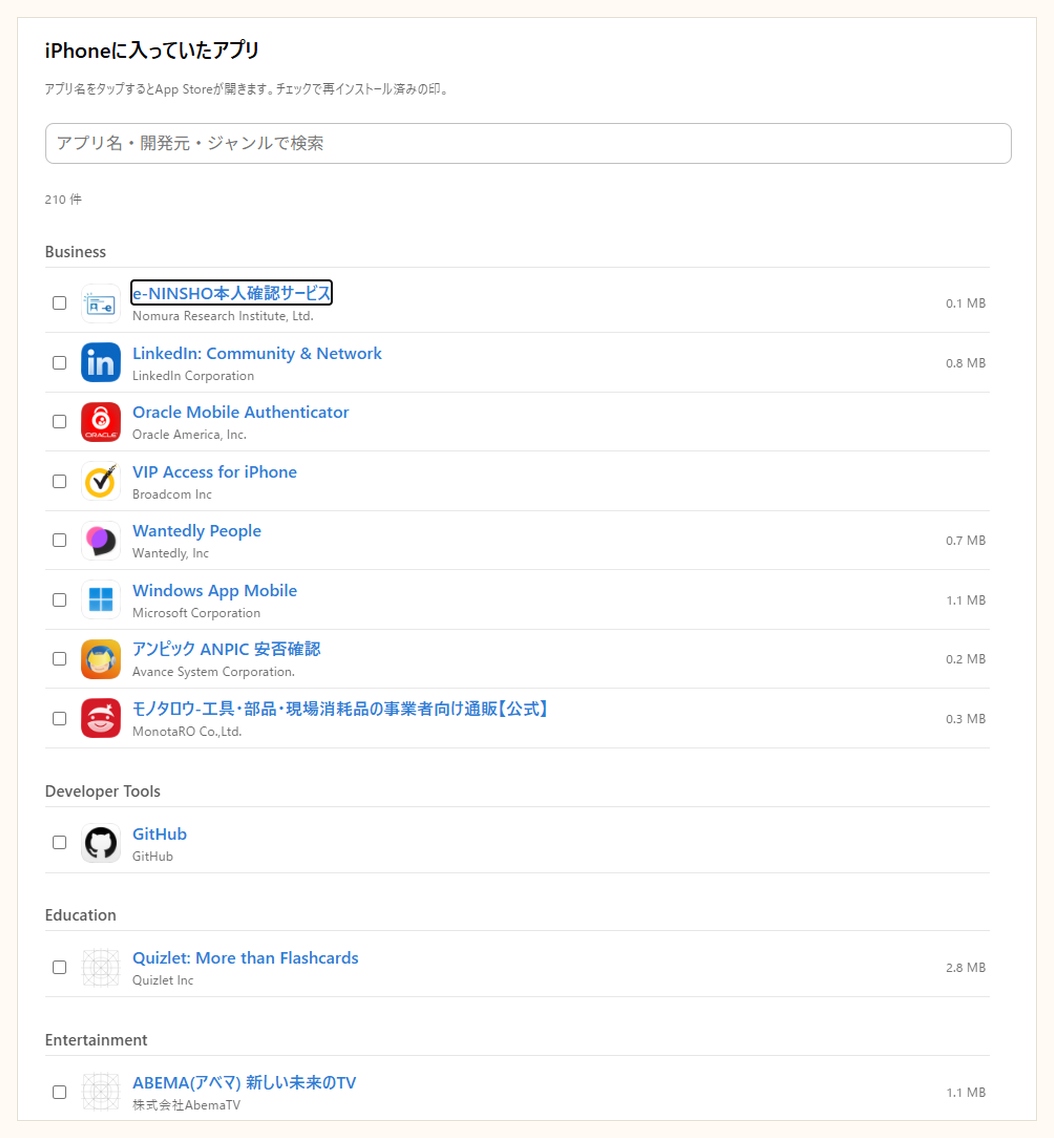Toggle the Wantedly People checkbox
The width and height of the screenshot is (1054, 1138).
[x=60, y=541]
